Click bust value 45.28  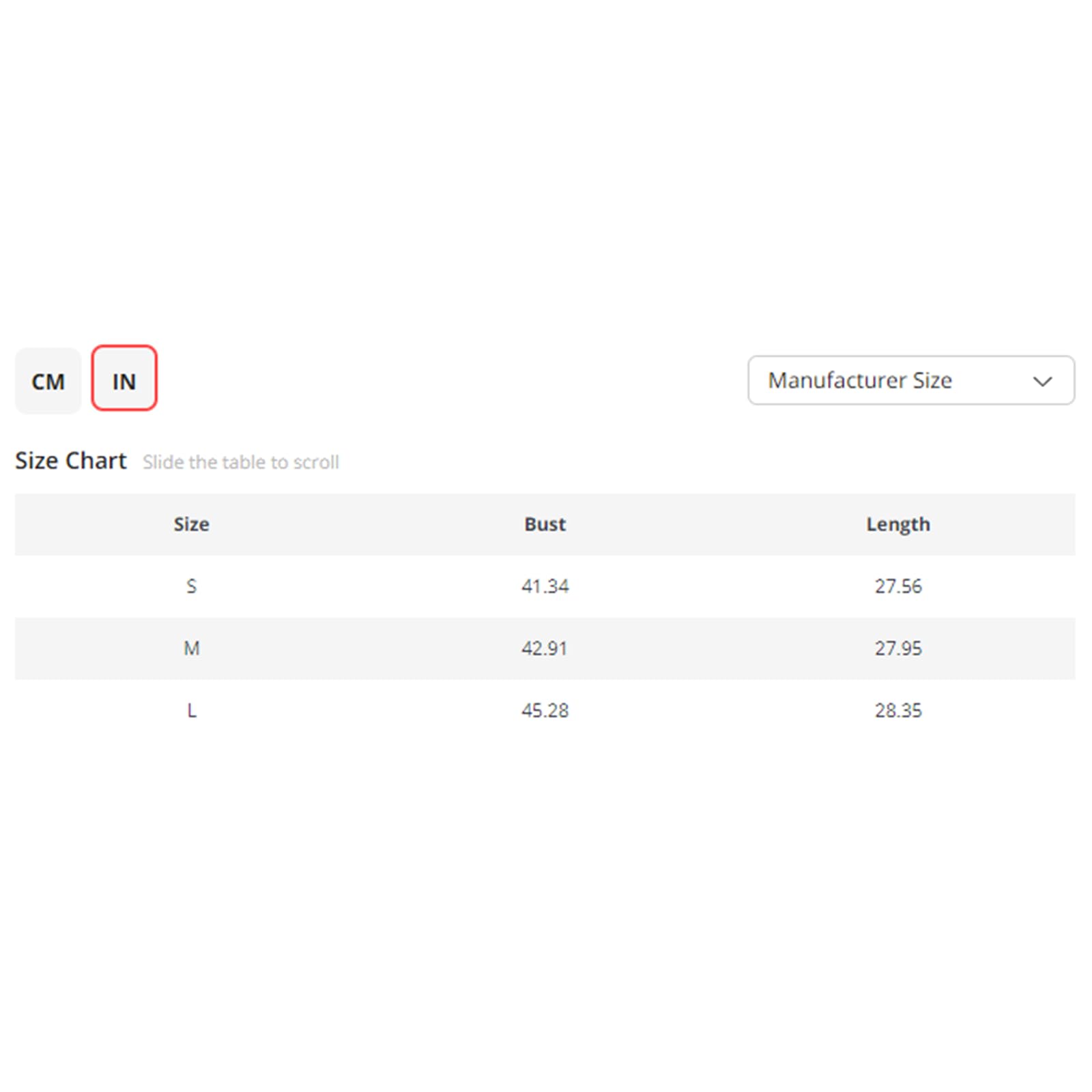click(x=545, y=710)
